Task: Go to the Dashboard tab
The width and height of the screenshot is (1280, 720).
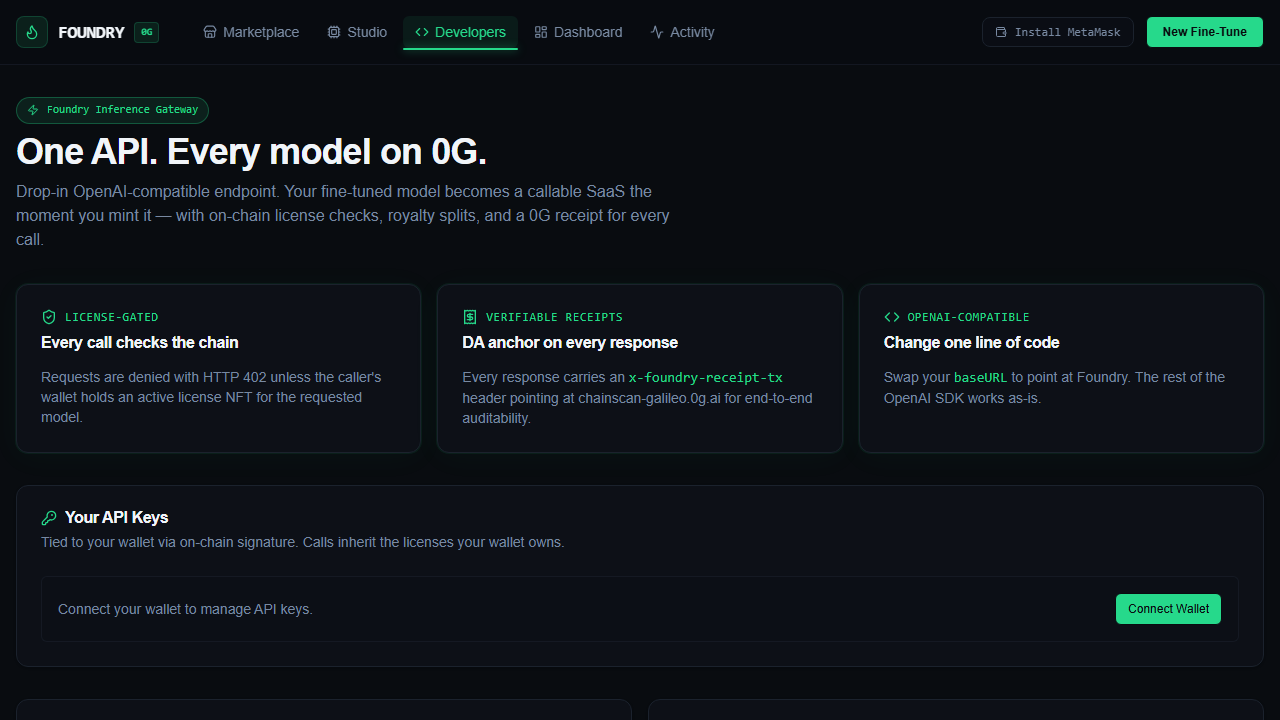Action: tap(578, 32)
